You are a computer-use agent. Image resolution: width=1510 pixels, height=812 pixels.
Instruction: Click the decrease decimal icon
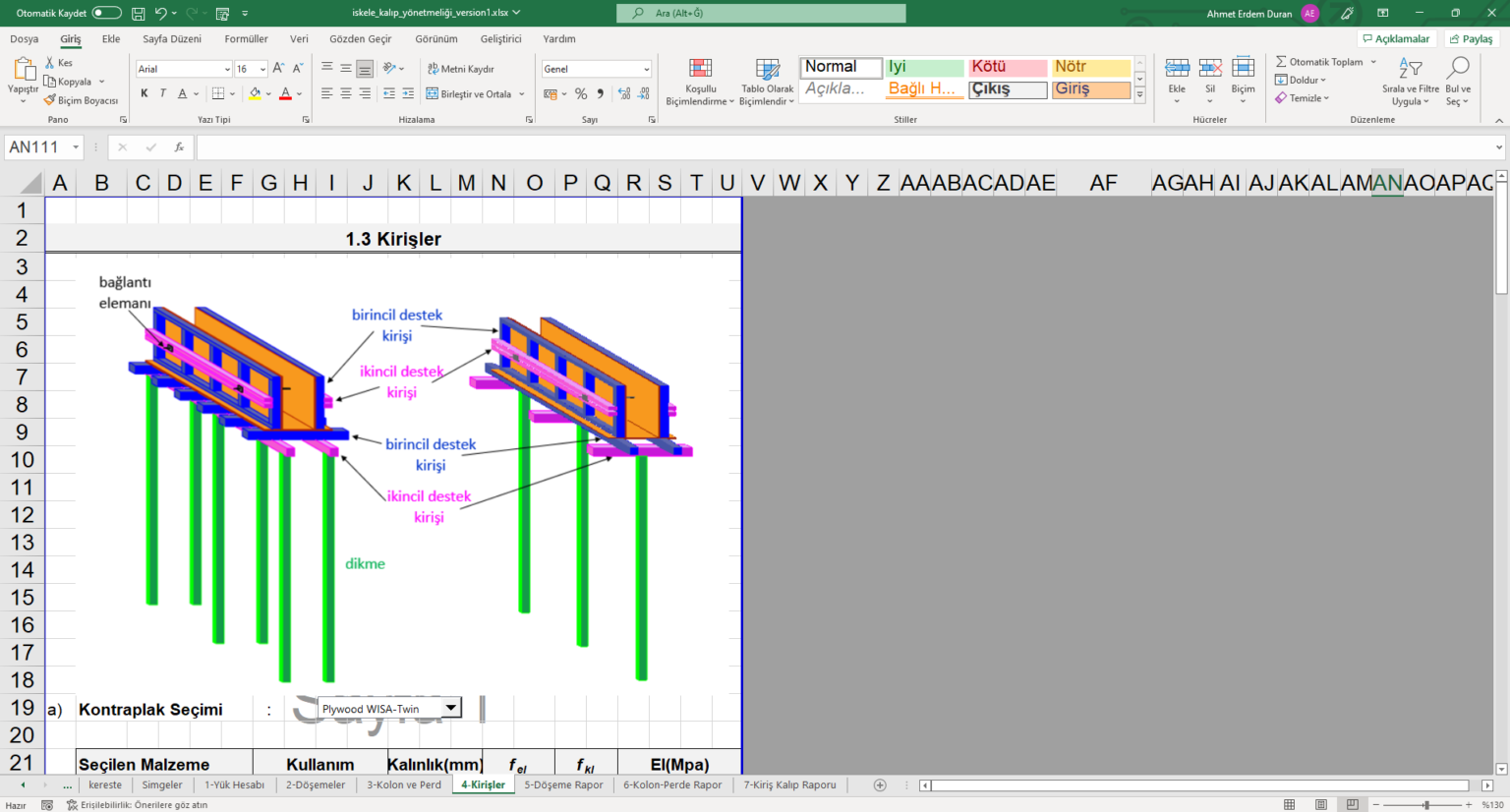click(x=644, y=94)
